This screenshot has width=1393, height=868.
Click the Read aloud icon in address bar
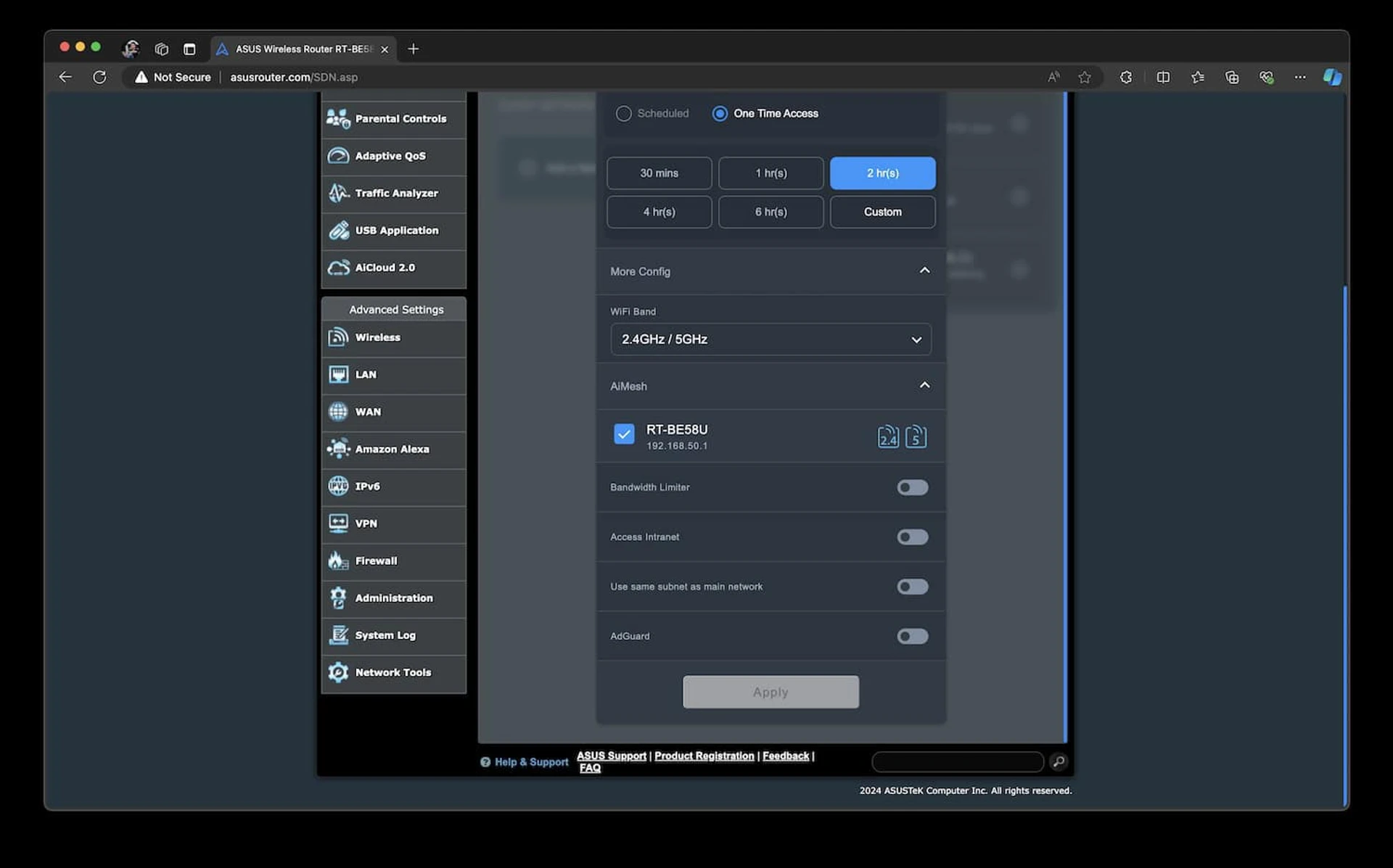pyautogui.click(x=1053, y=77)
